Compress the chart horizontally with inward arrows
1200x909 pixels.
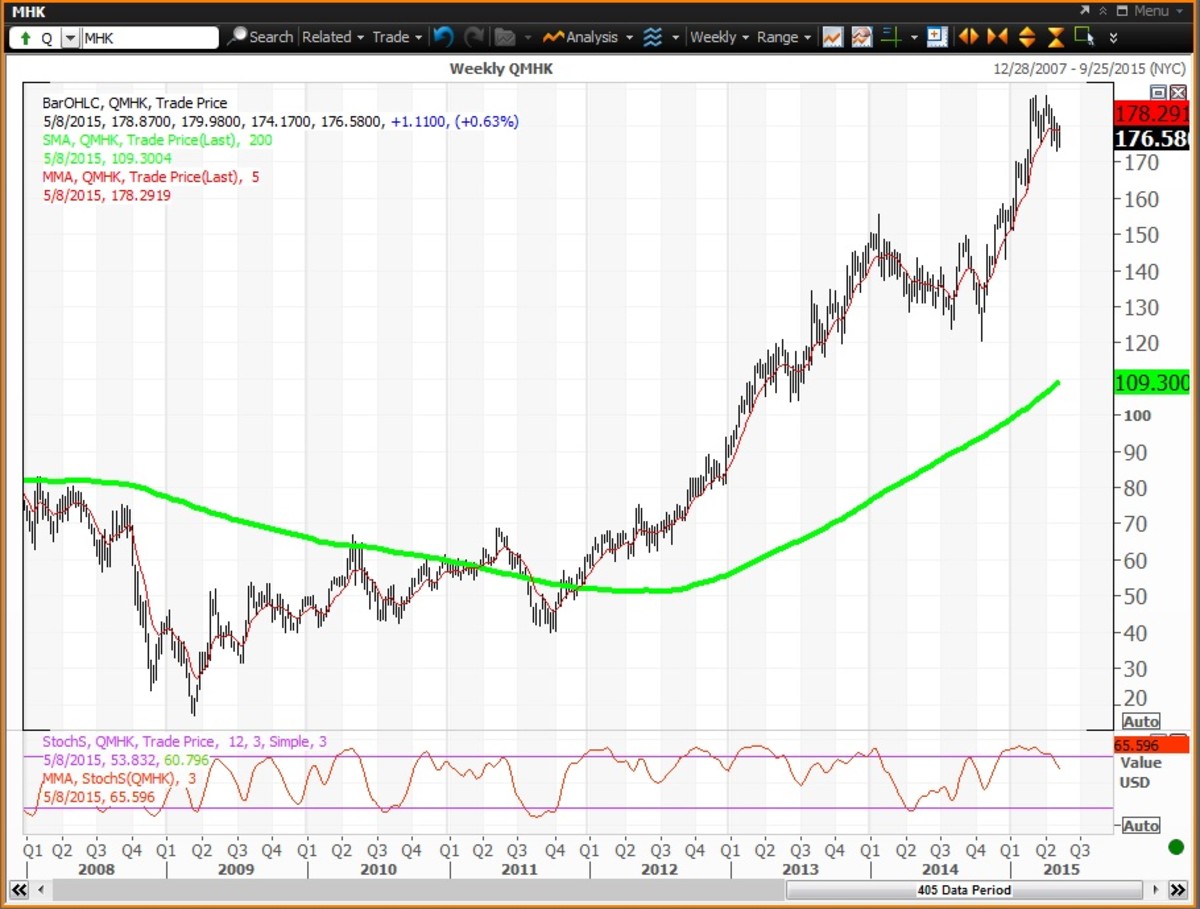[997, 37]
